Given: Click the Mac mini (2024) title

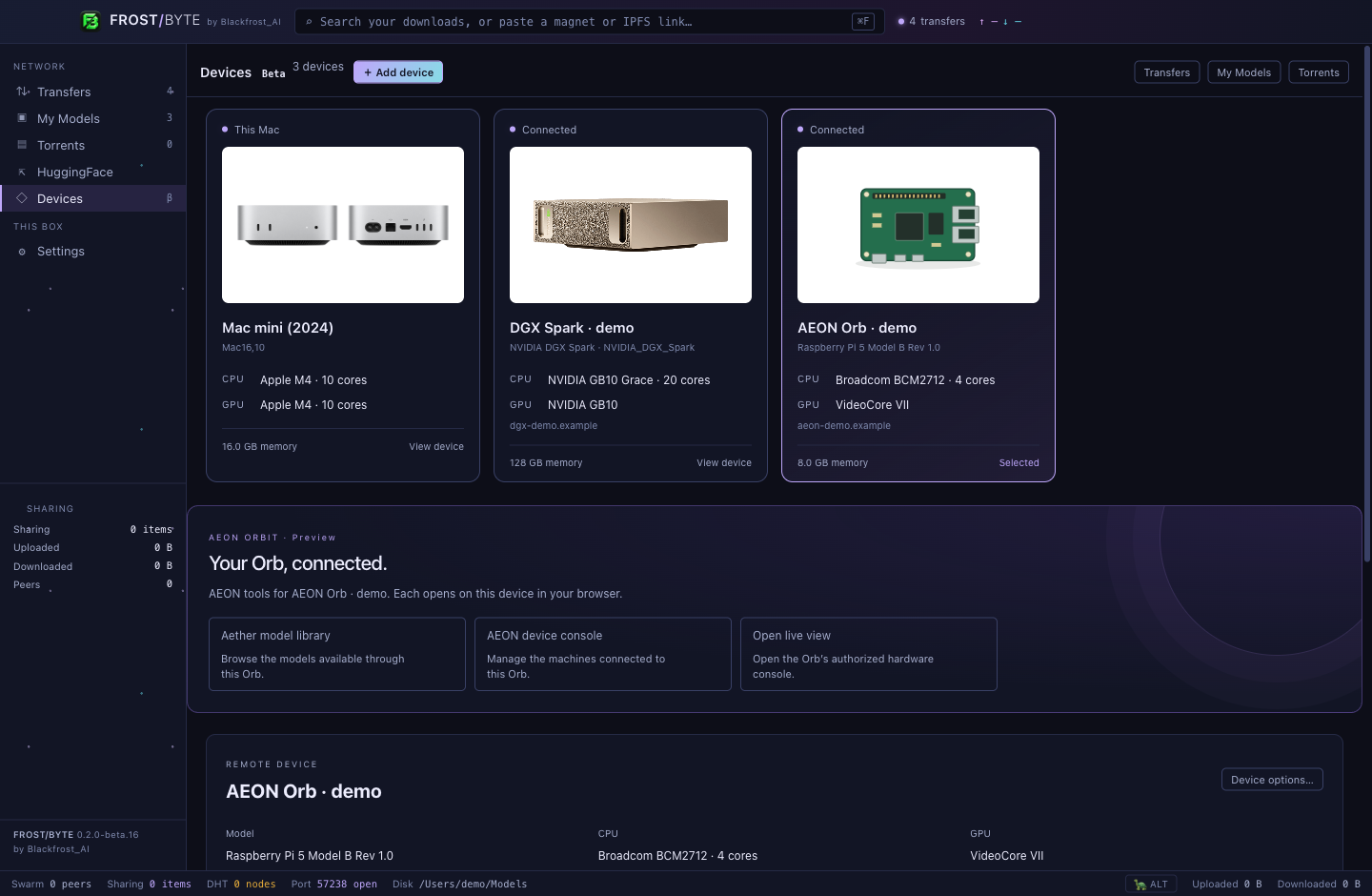Looking at the screenshot, I should coord(277,328).
